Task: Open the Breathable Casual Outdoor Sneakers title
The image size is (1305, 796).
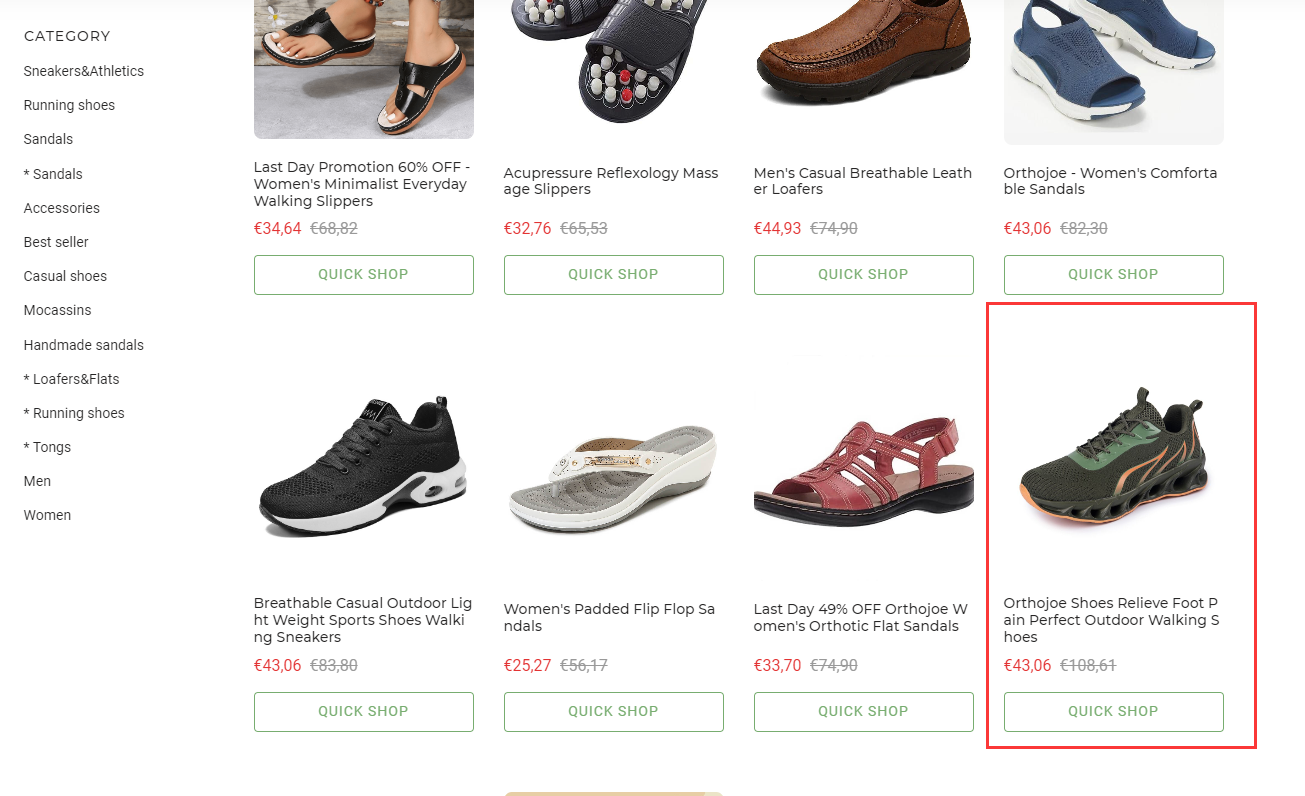Action: 362,620
